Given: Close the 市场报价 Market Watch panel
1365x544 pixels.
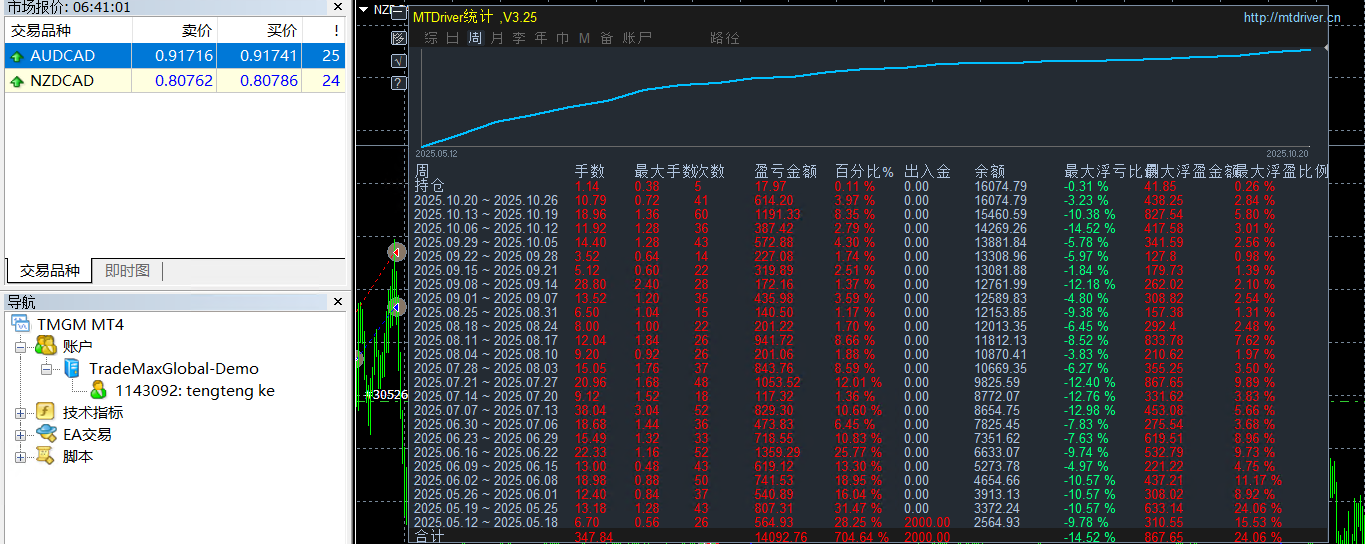Looking at the screenshot, I should tap(339, 7).
